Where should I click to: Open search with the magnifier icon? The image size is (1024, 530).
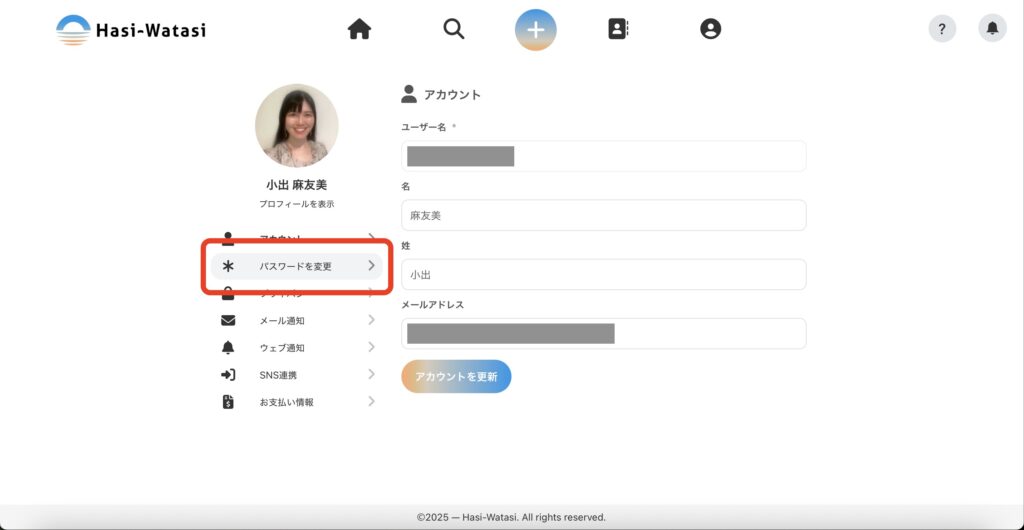click(454, 30)
